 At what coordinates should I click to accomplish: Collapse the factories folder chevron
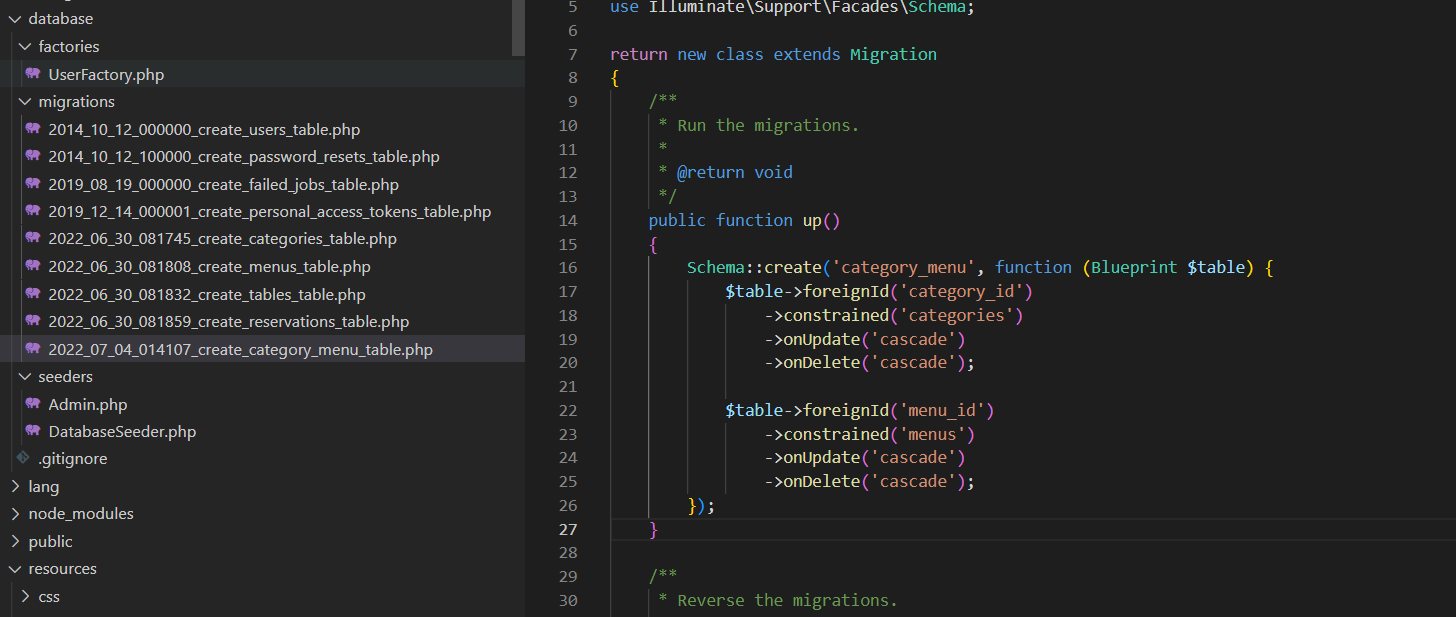point(25,47)
